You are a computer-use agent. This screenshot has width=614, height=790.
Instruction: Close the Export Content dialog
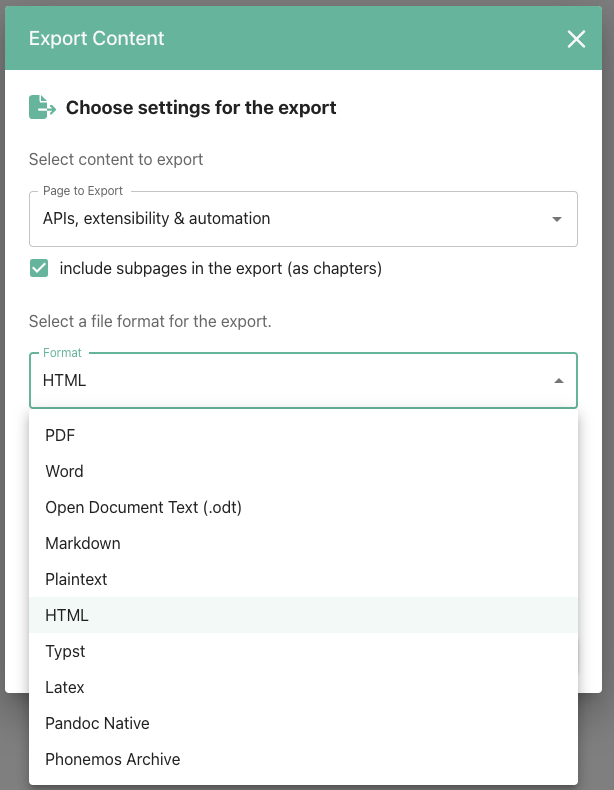pyautogui.click(x=576, y=39)
